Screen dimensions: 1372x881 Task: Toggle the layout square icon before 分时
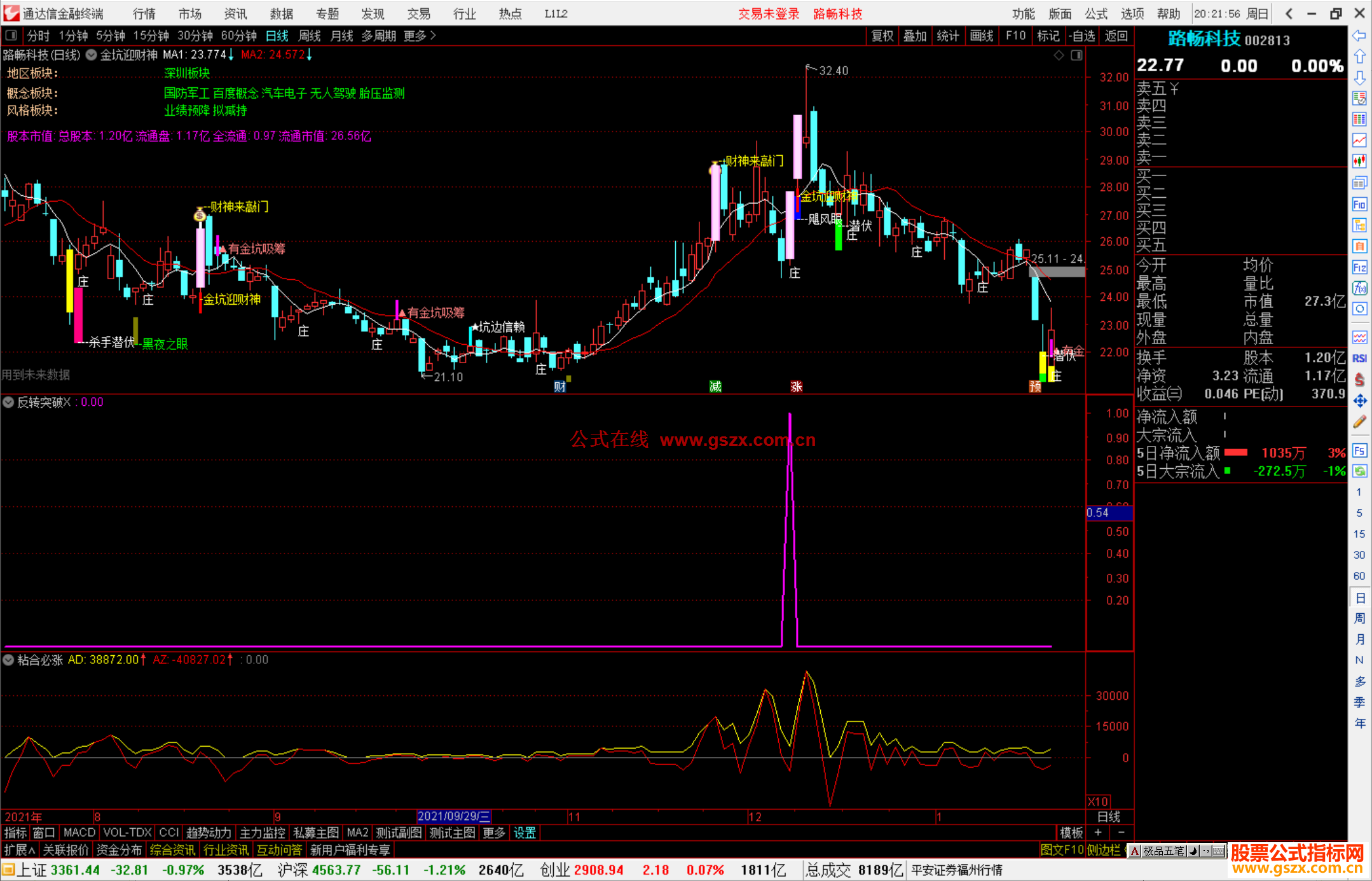11,36
